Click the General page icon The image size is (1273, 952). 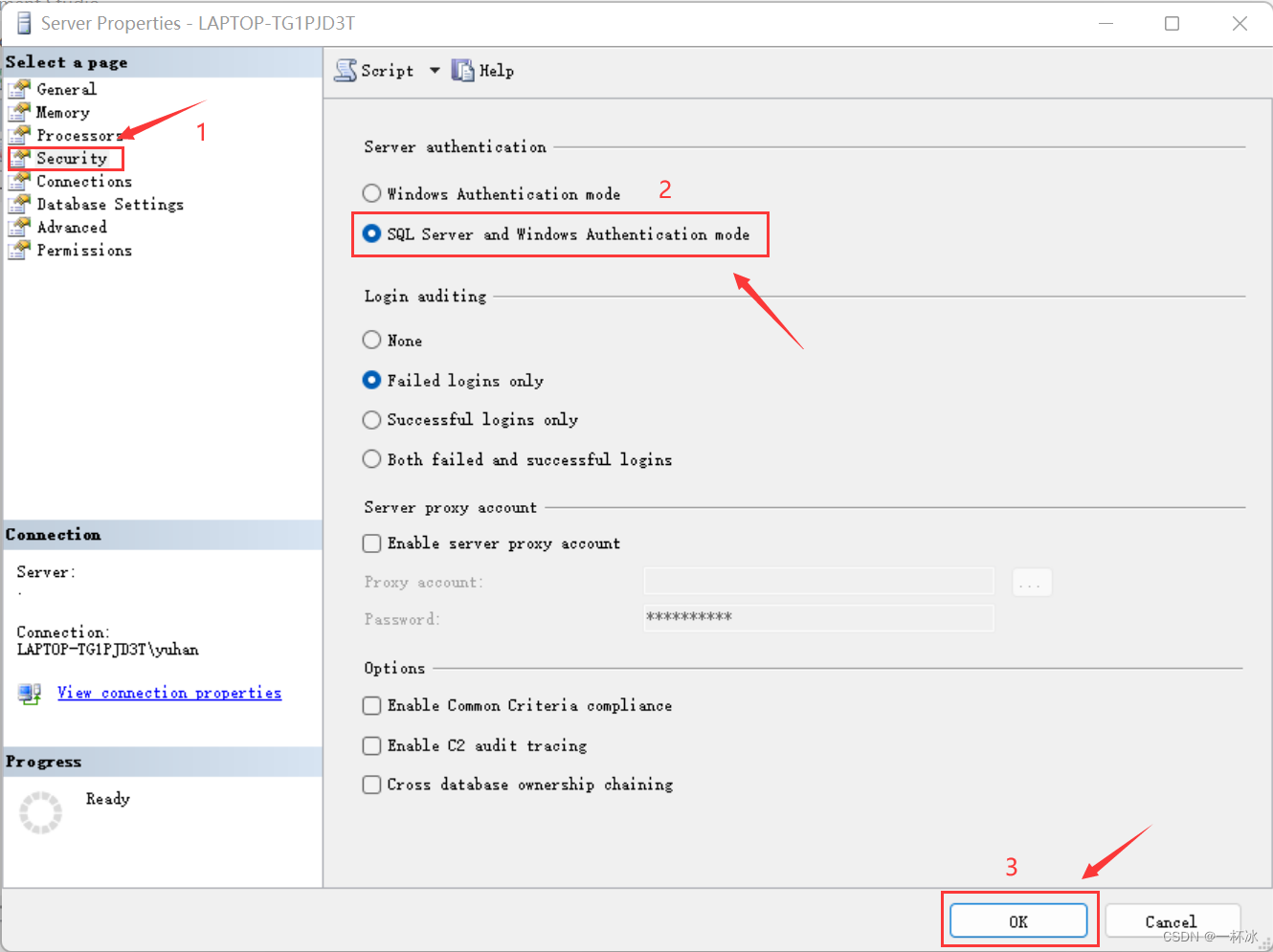click(19, 89)
